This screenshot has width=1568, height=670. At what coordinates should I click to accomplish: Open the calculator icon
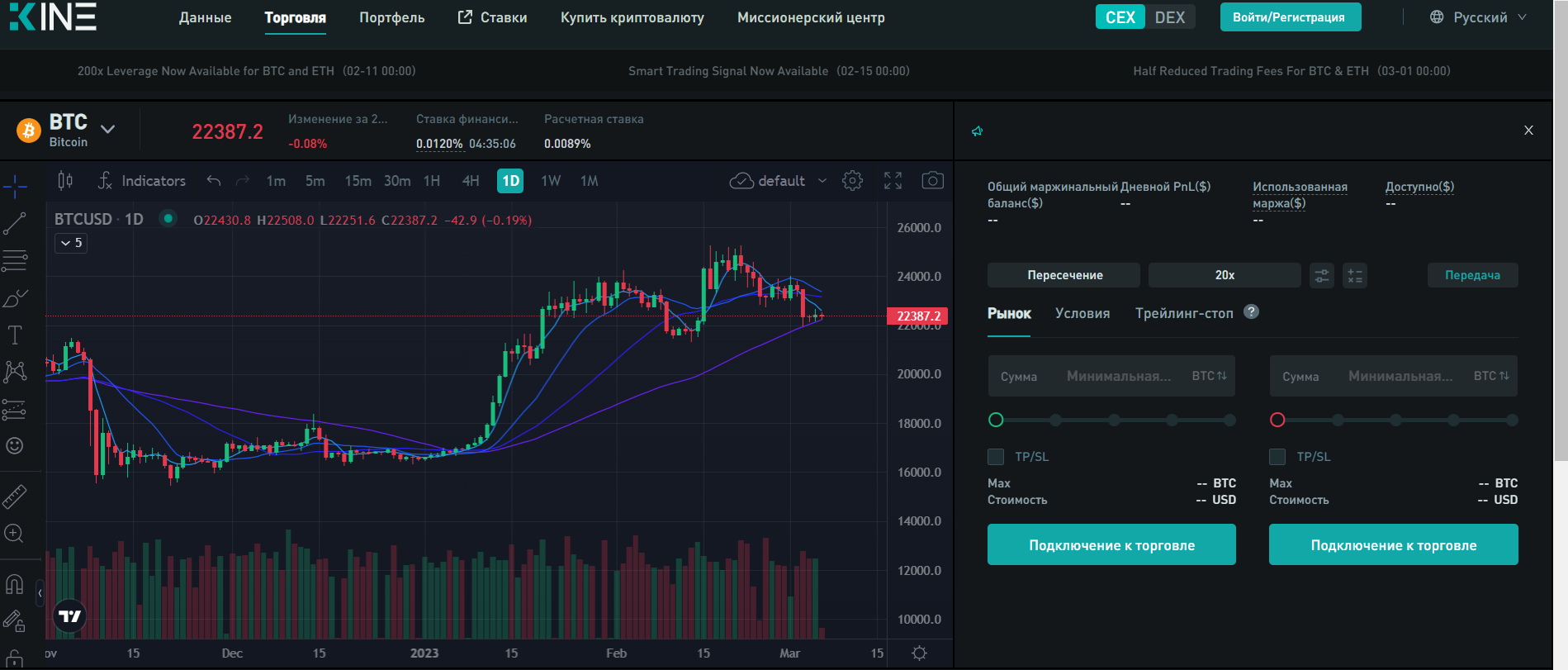pos(1355,275)
